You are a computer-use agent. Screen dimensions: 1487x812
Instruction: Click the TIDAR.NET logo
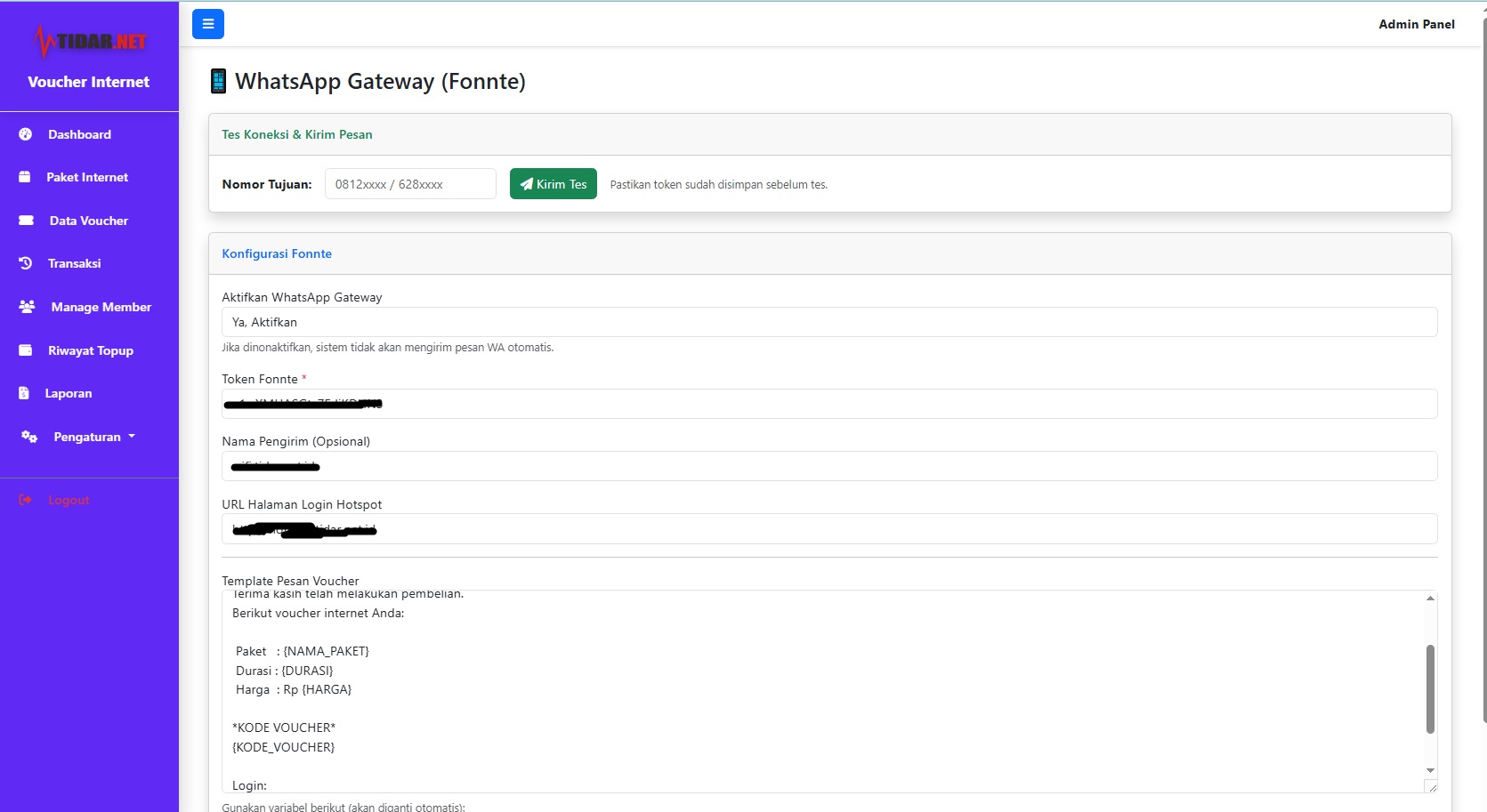tap(89, 41)
